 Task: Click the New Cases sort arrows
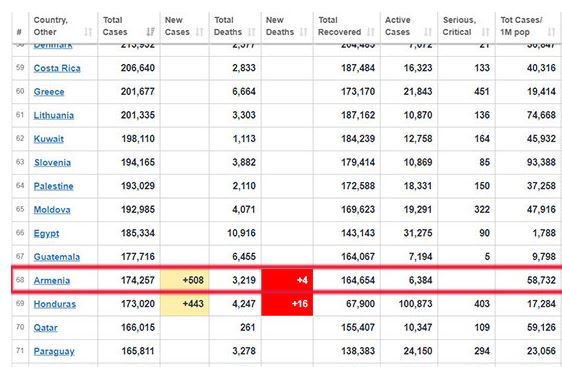coord(199,32)
